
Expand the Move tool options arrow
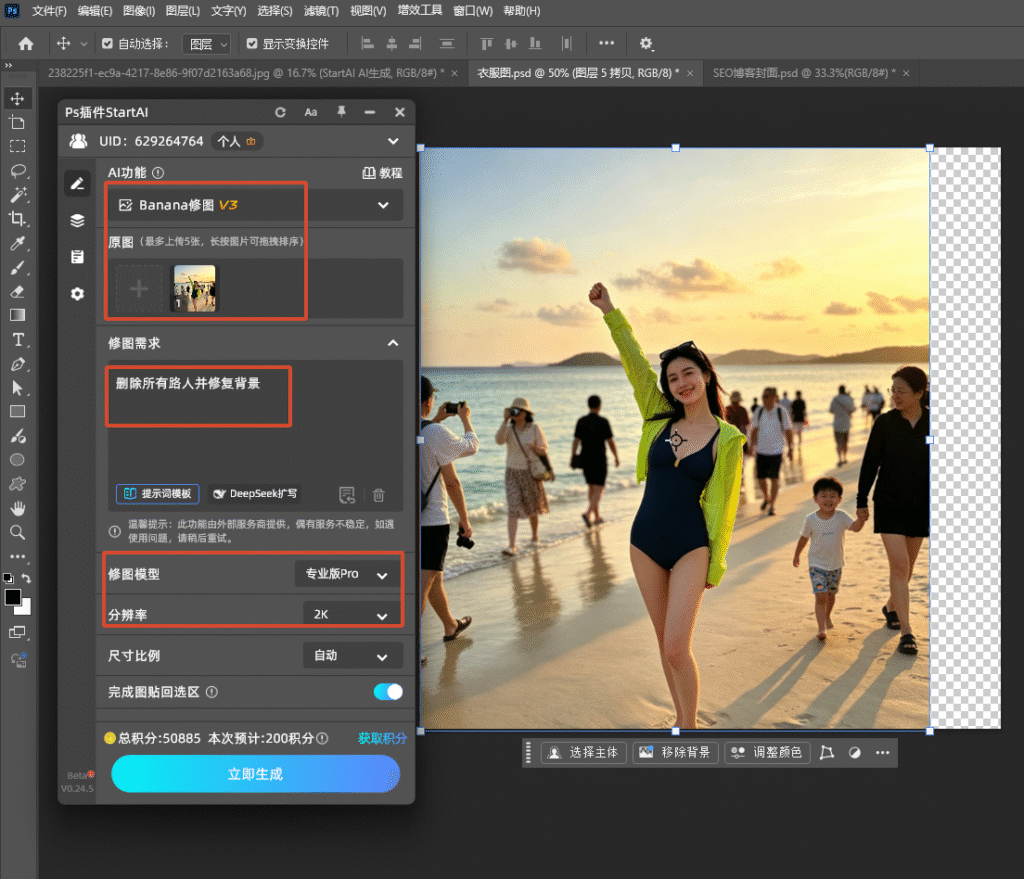point(84,44)
